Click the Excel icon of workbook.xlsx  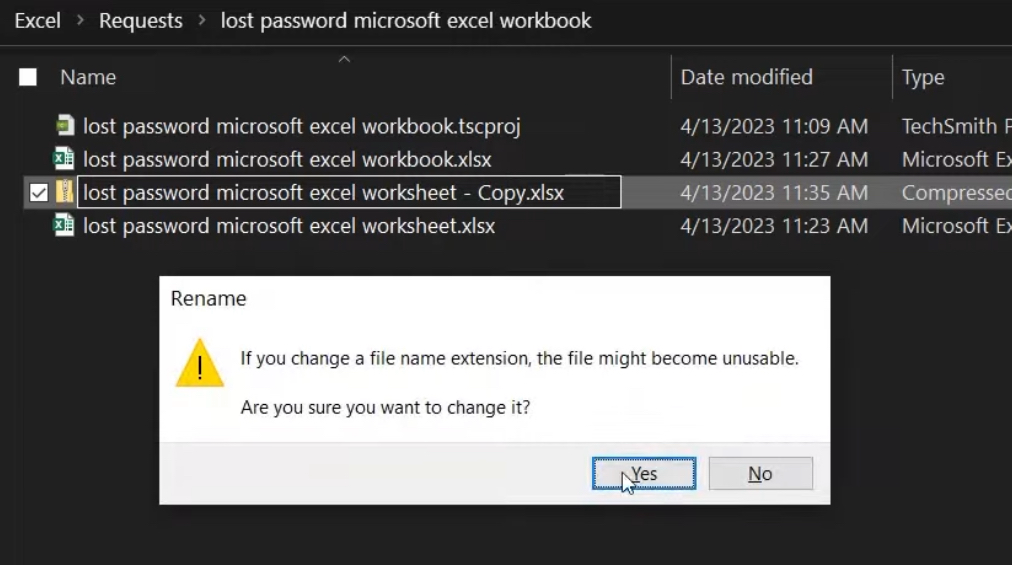tap(64, 159)
